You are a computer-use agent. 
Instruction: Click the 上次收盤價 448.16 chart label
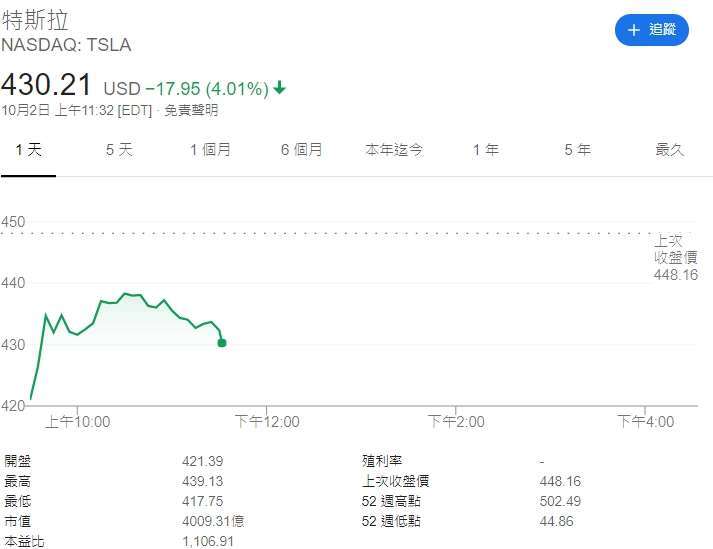tap(676, 257)
